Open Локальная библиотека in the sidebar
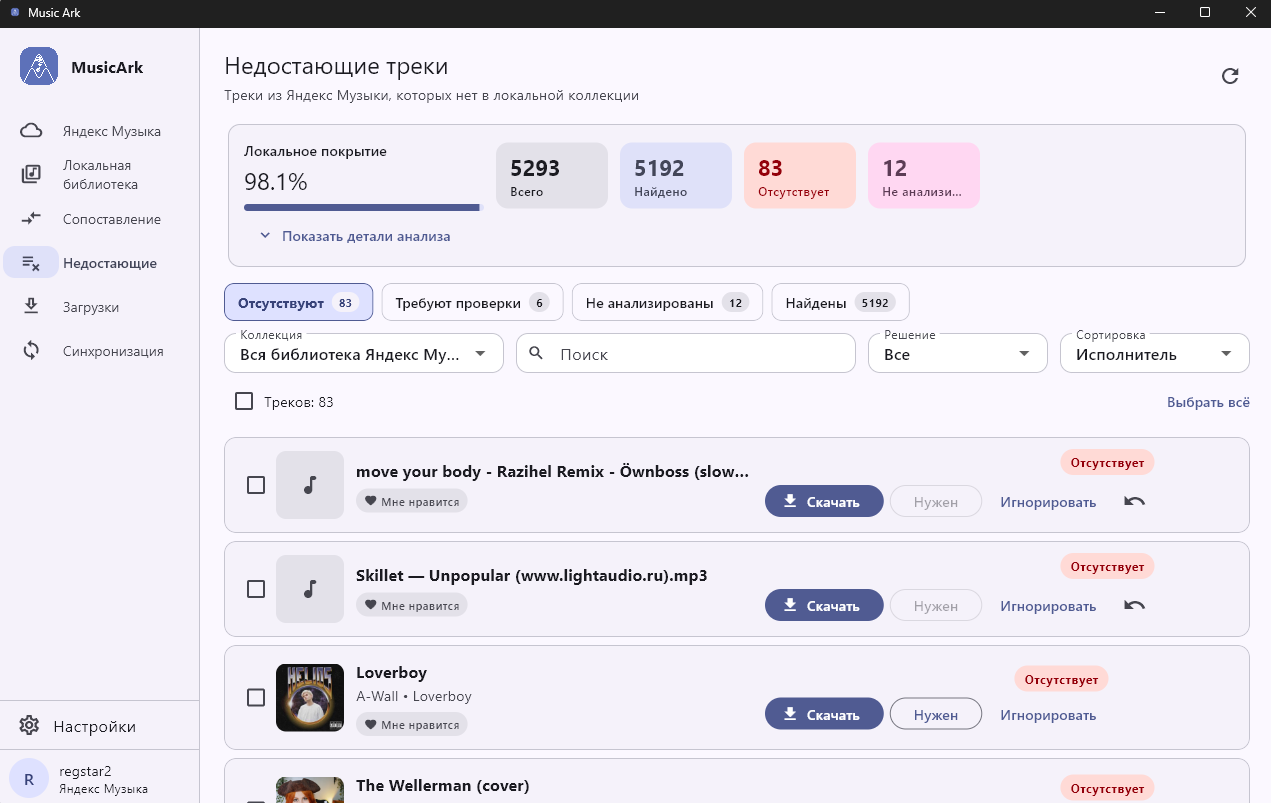This screenshot has height=803, width=1271. point(99,175)
